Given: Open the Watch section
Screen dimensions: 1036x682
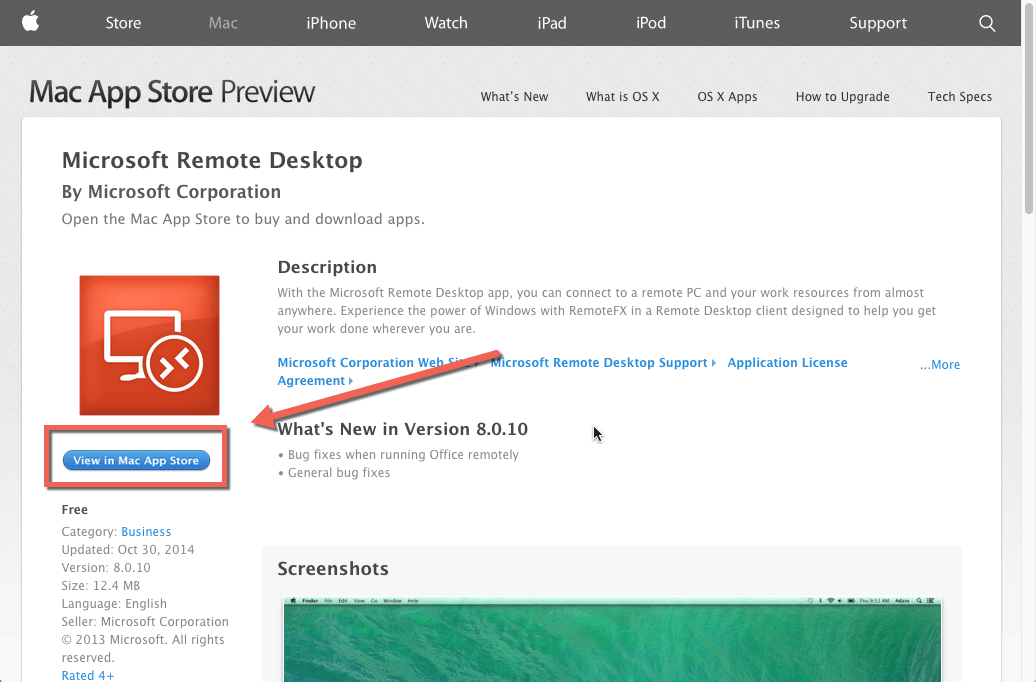Looking at the screenshot, I should 446,23.
